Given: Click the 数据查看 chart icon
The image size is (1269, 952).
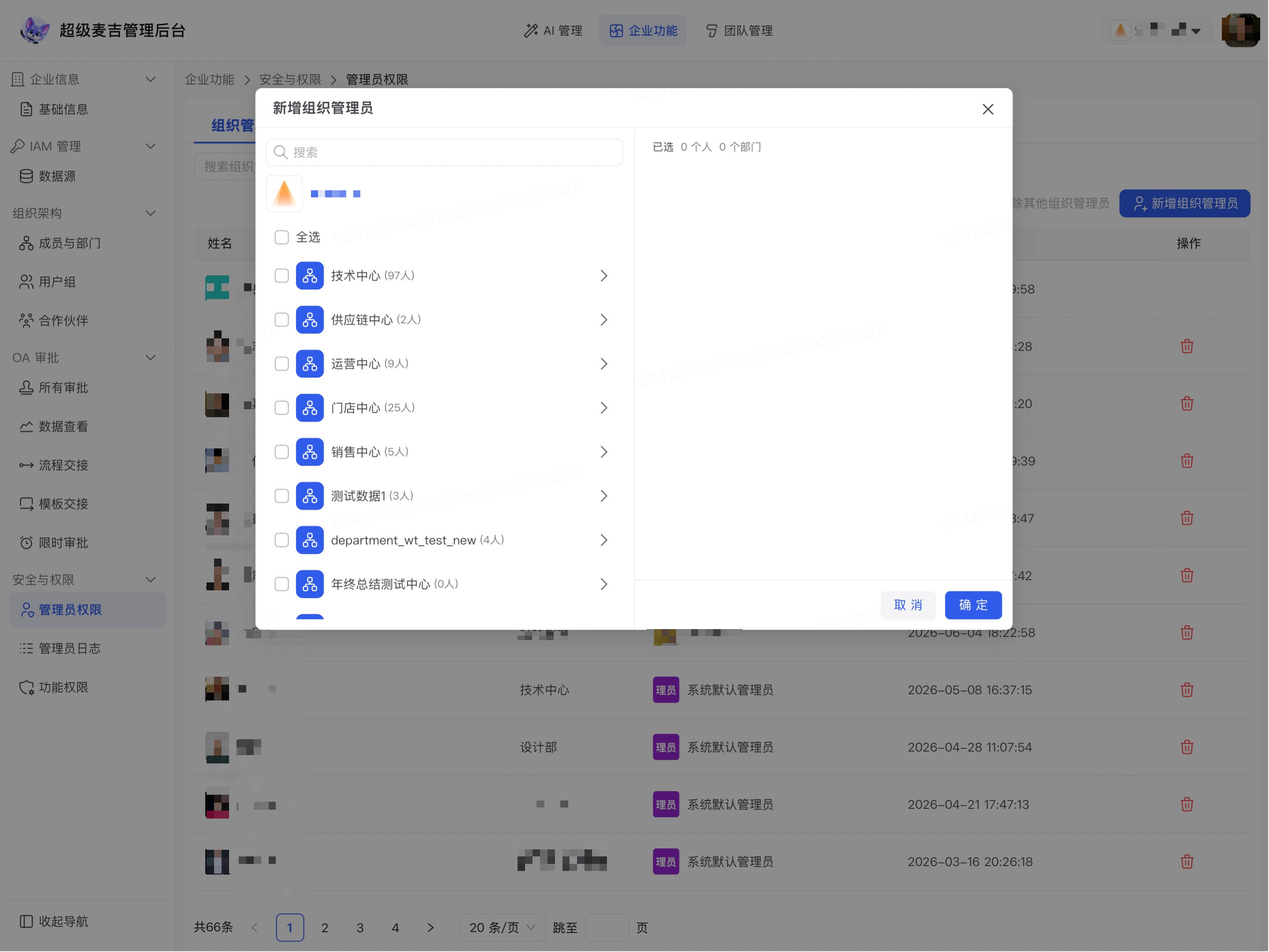Looking at the screenshot, I should point(26,427).
